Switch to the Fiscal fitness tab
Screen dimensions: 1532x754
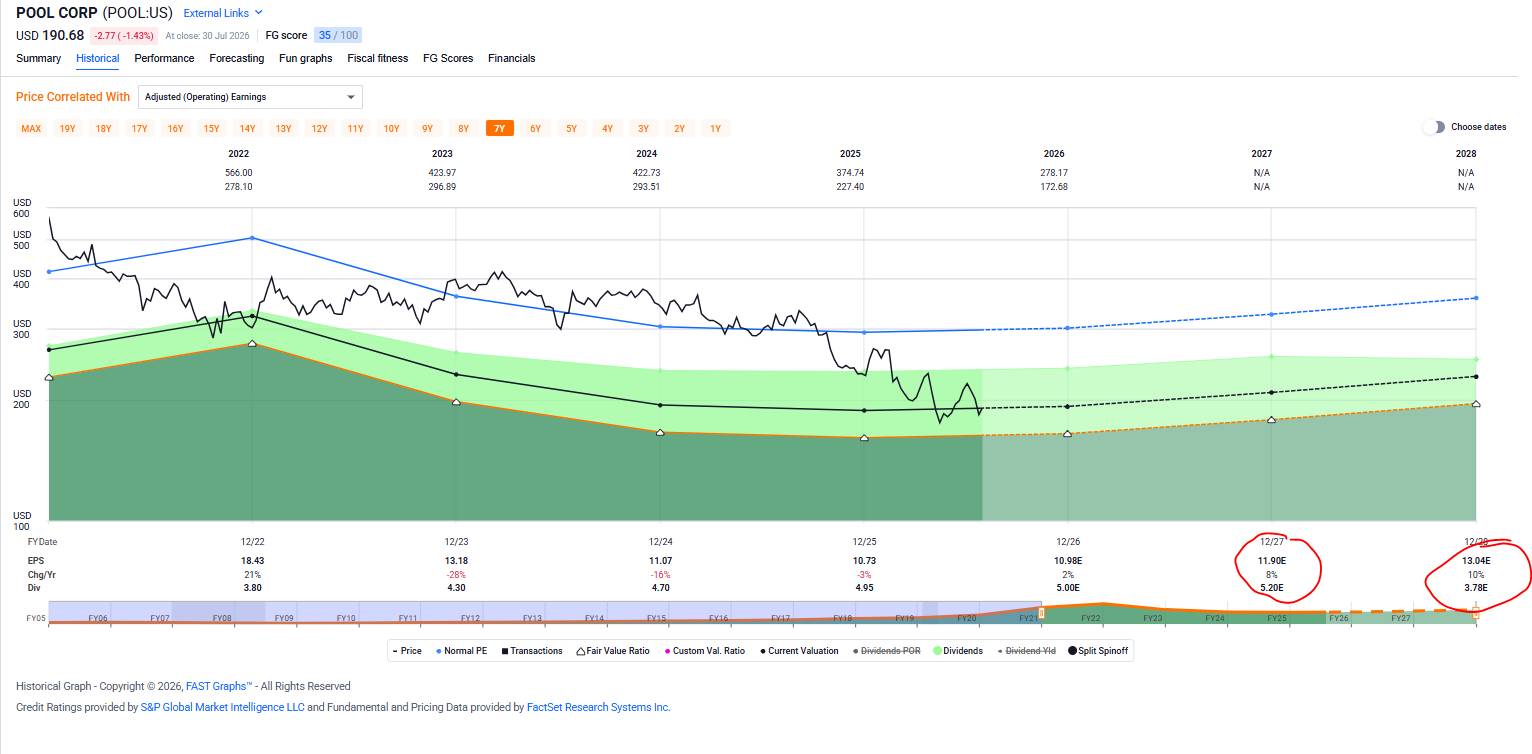(x=378, y=58)
